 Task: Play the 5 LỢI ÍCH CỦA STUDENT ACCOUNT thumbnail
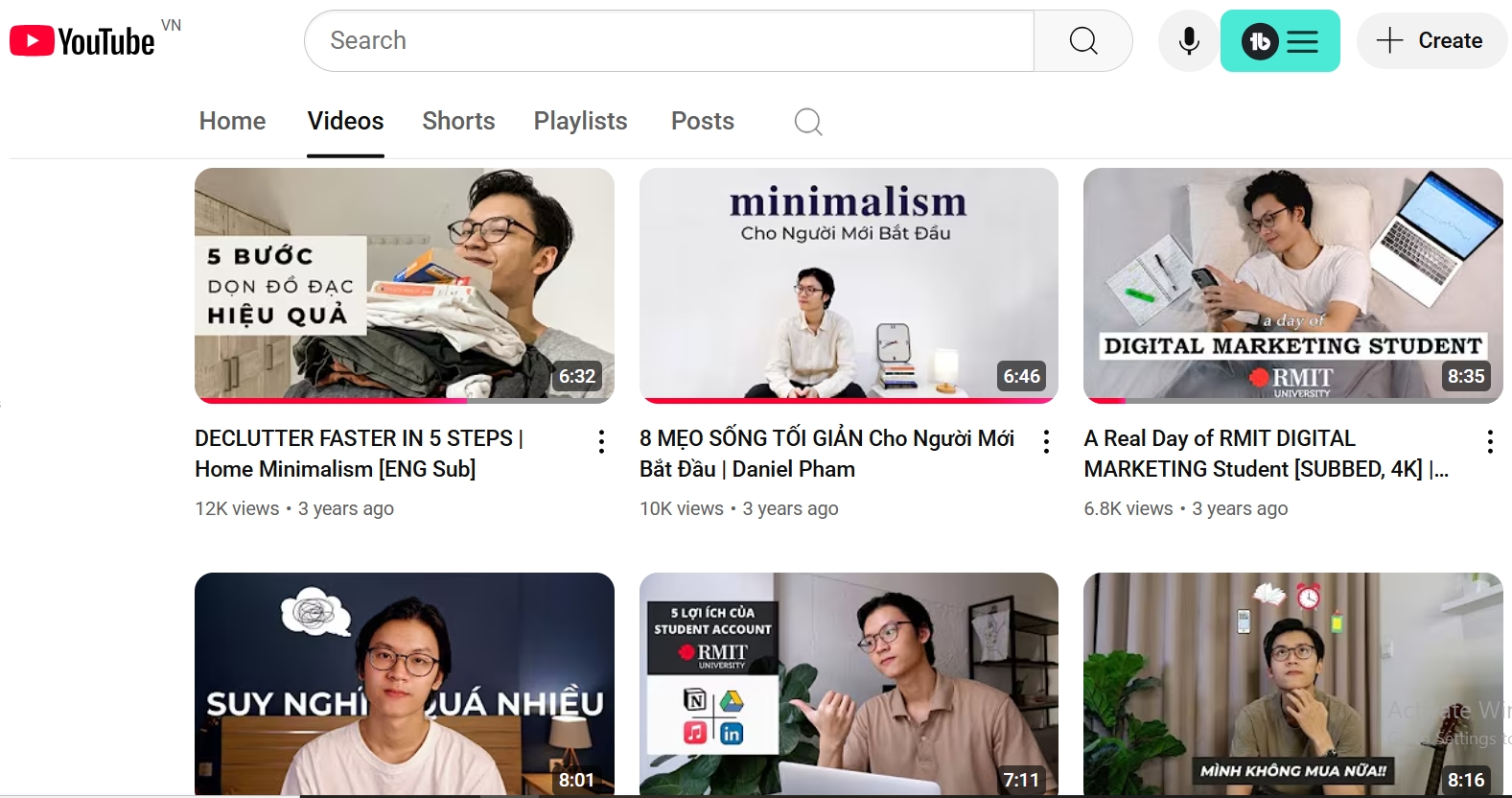849,684
